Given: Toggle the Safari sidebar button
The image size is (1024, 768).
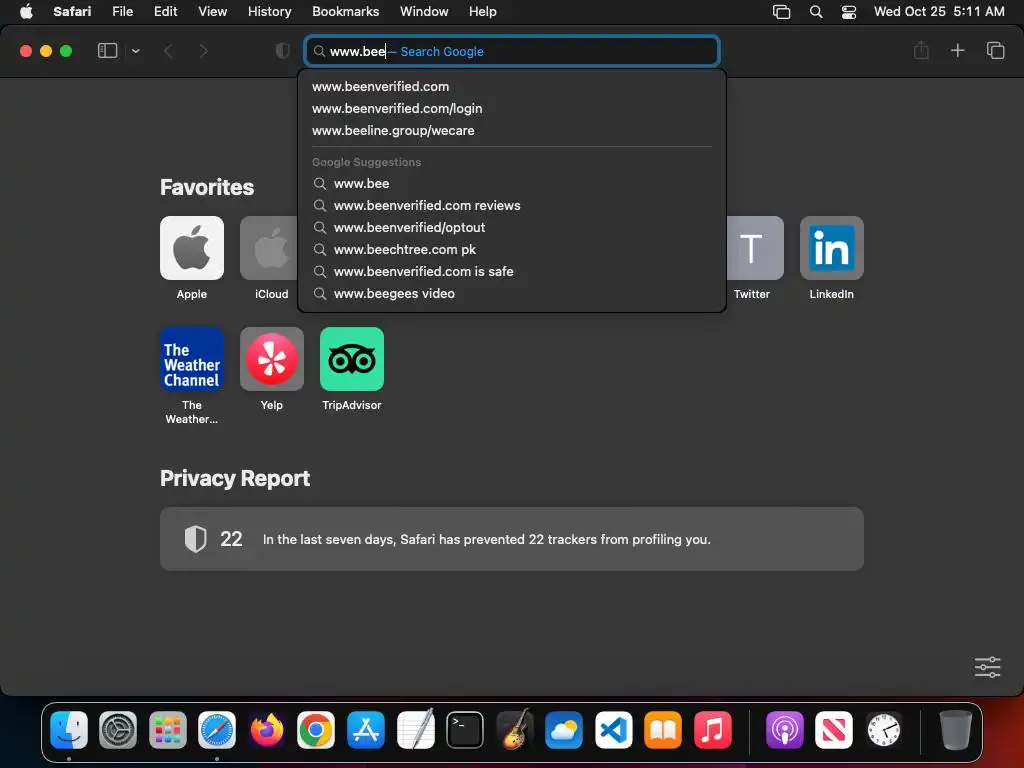Looking at the screenshot, I should pyautogui.click(x=107, y=51).
